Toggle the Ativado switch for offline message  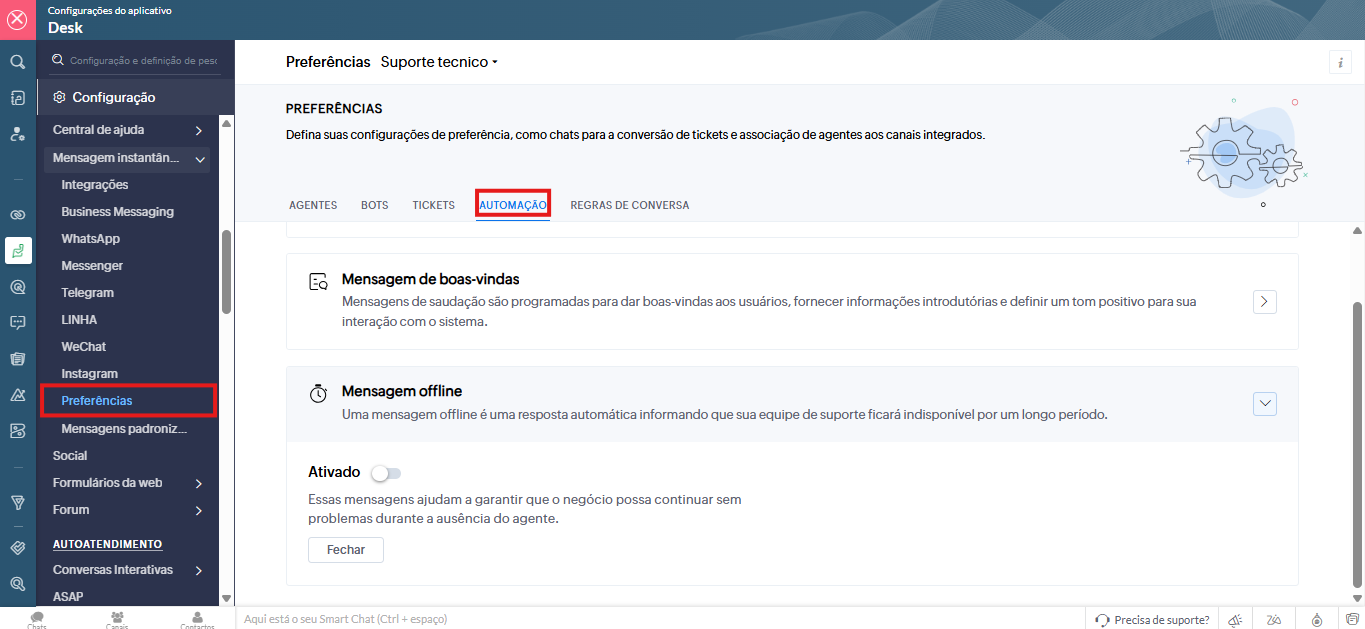[385, 473]
